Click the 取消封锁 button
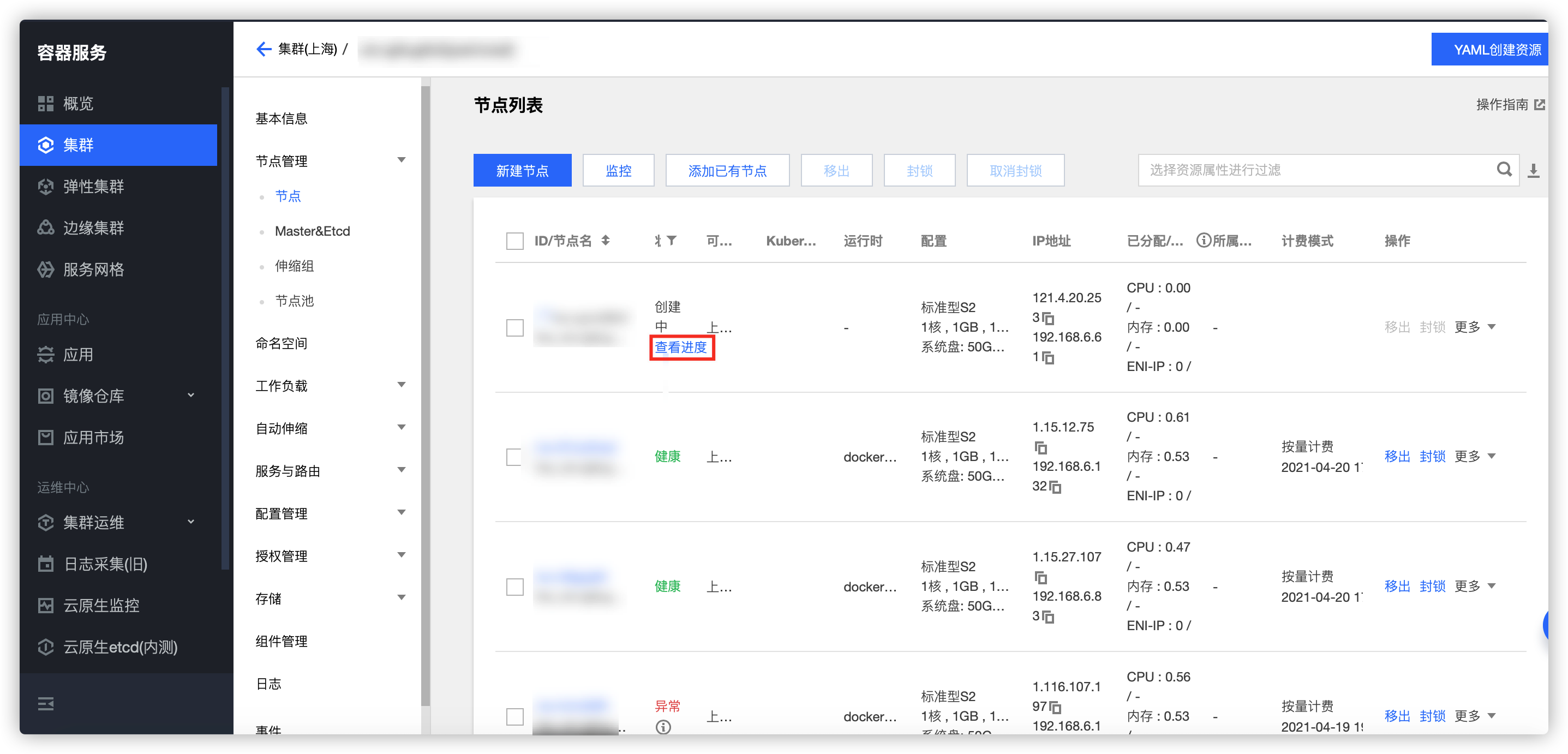The image size is (1568, 754). pos(1015,170)
